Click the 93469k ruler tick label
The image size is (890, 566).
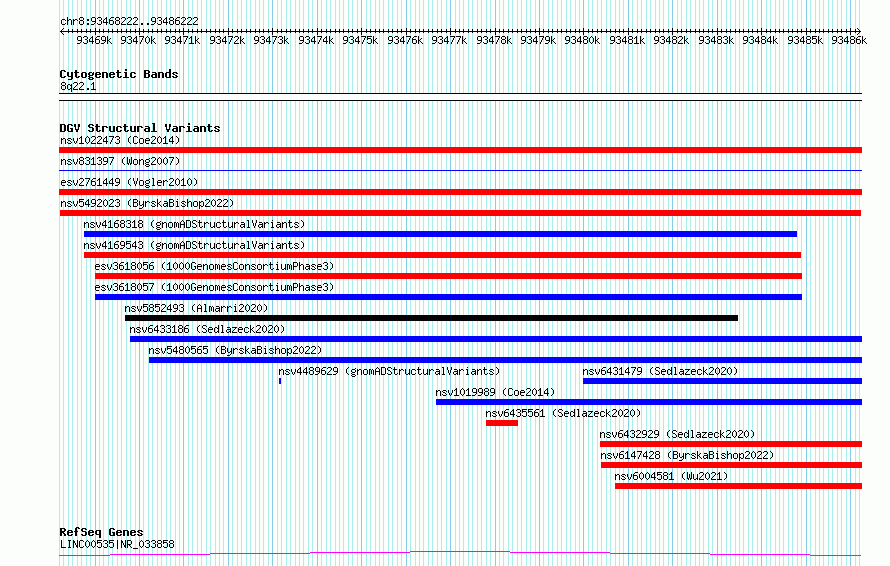click(94, 40)
